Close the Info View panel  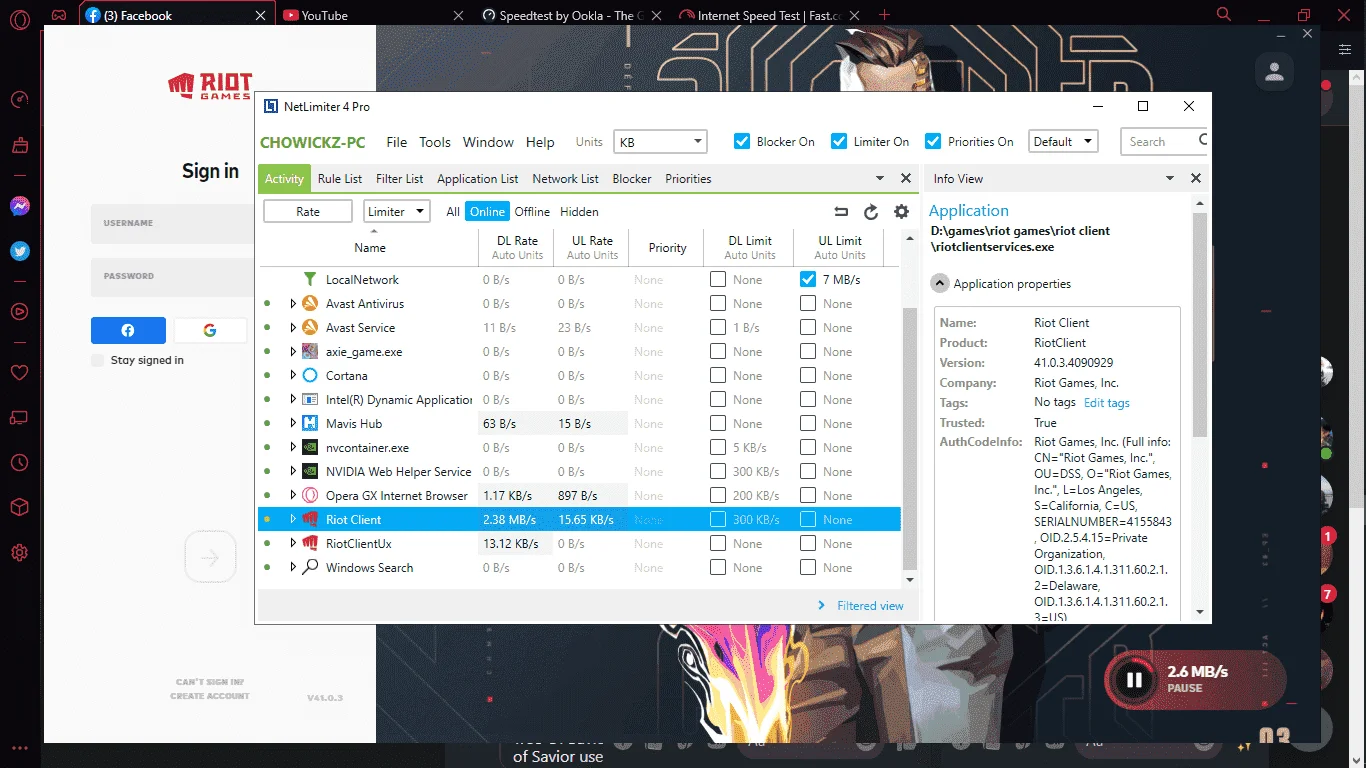coord(1196,178)
